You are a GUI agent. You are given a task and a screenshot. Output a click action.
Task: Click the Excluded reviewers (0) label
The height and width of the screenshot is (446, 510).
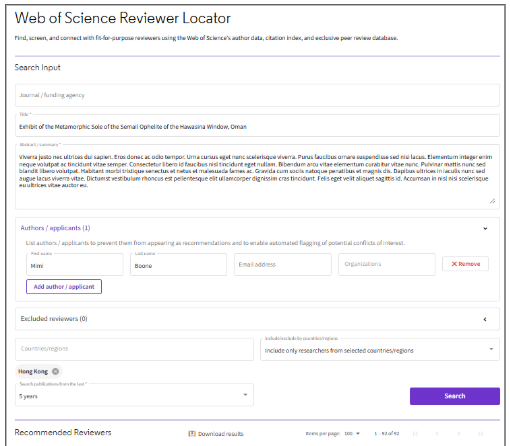[54, 319]
